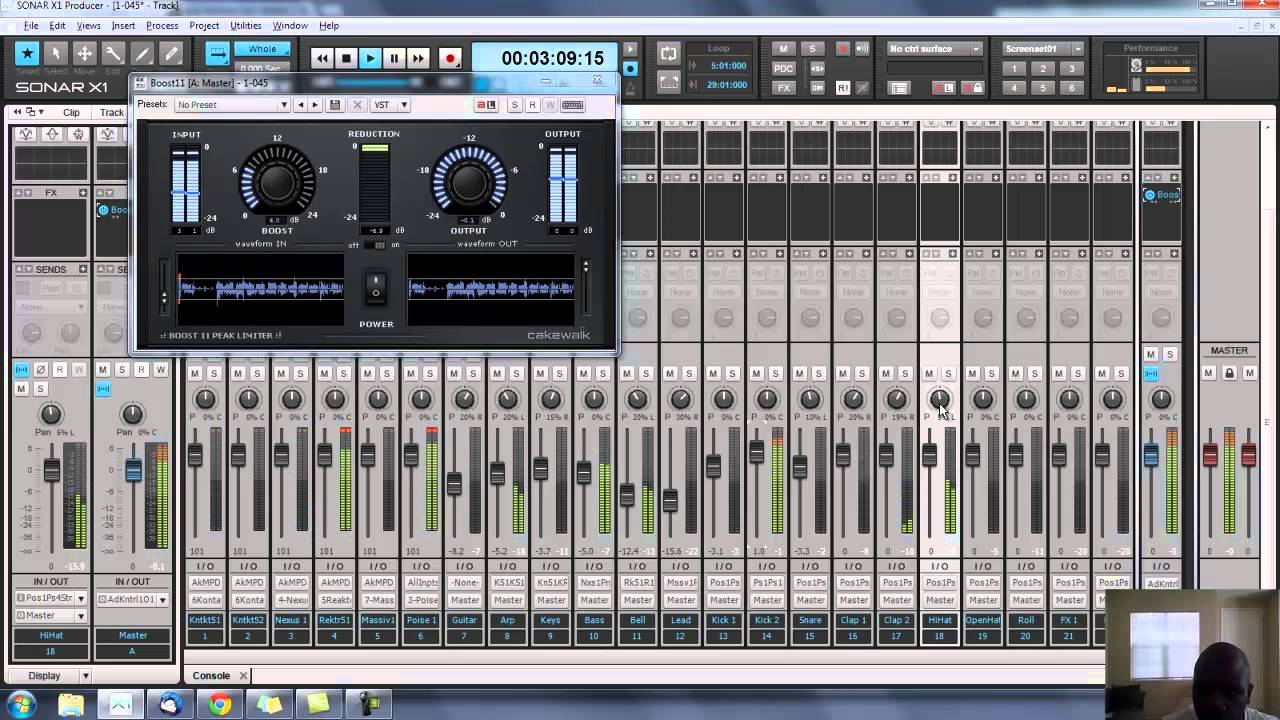This screenshot has width=1280, height=720.
Task: Select the Console tab
Action: click(x=211, y=676)
